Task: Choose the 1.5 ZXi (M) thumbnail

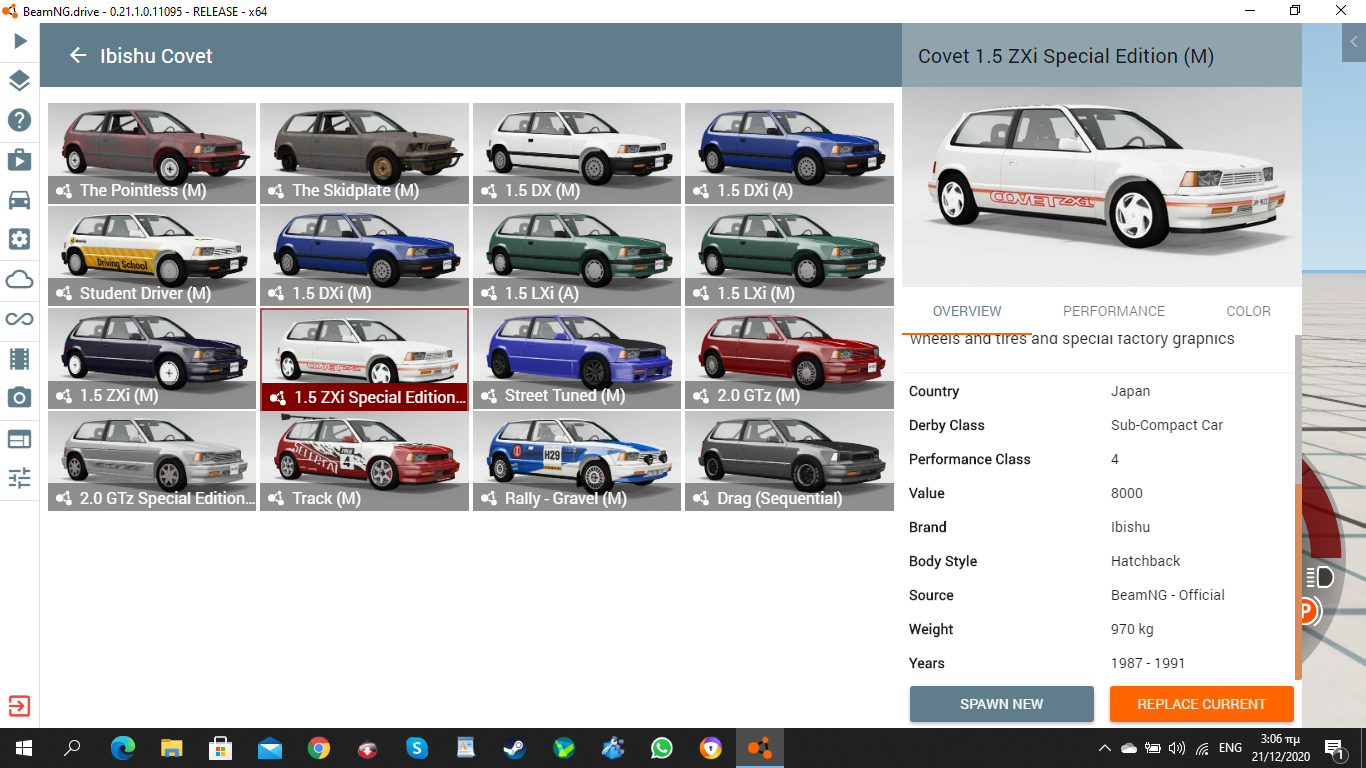Action: point(153,358)
